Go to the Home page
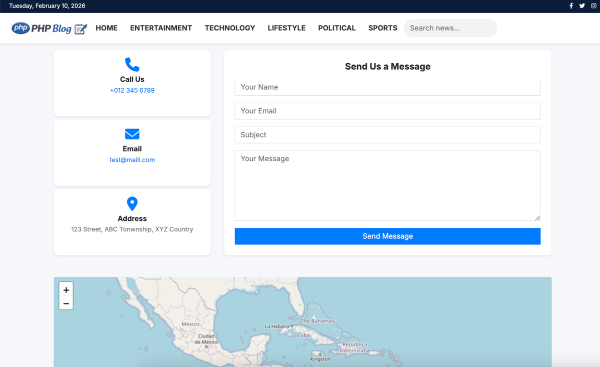 (106, 28)
